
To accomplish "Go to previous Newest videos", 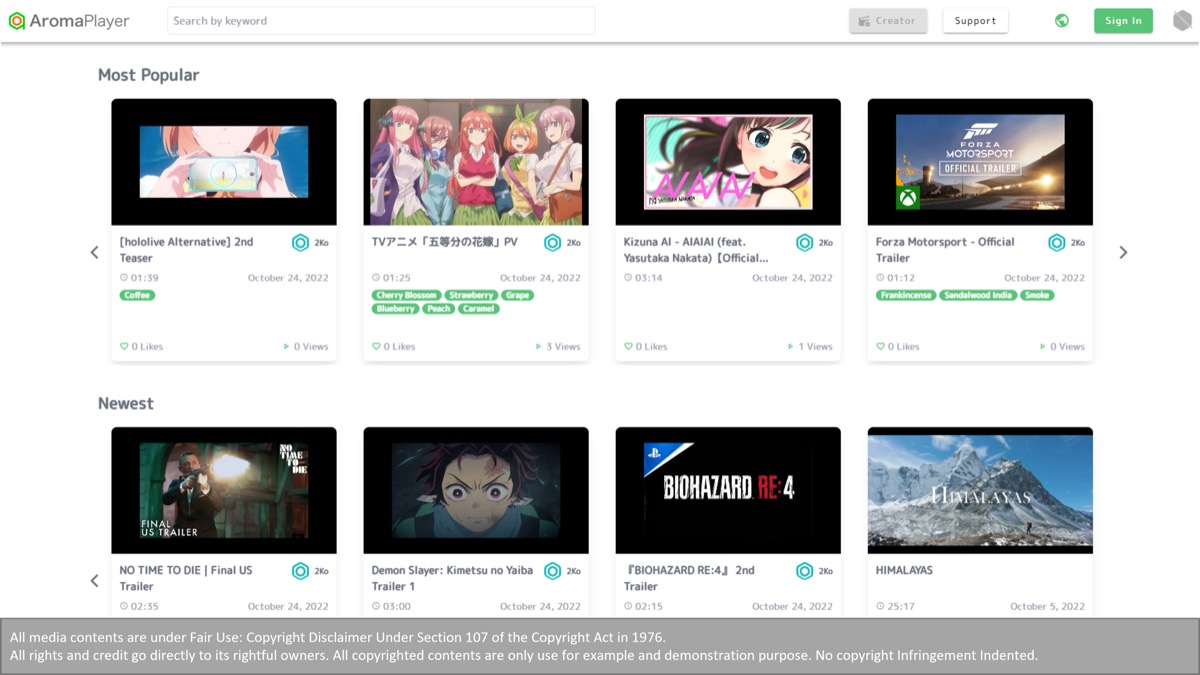I will coord(95,581).
